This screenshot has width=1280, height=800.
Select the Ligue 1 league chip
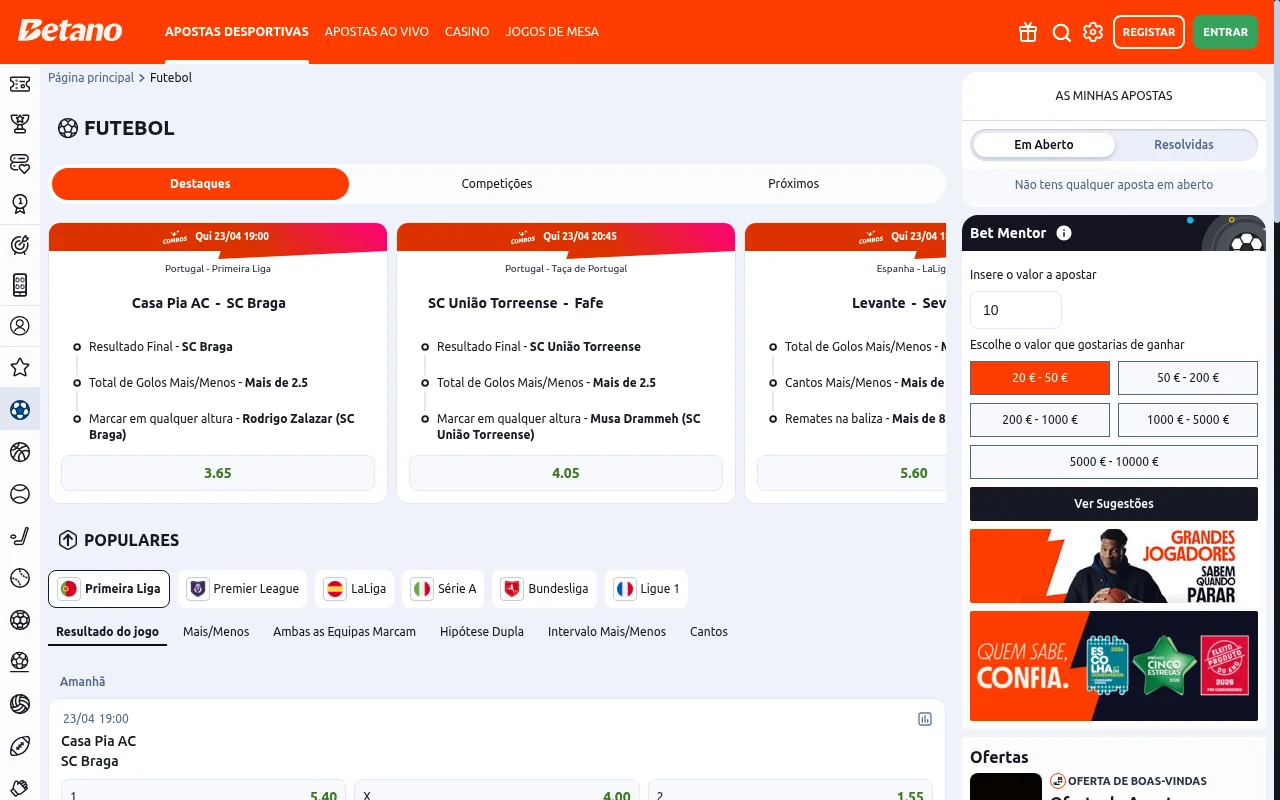tap(646, 589)
